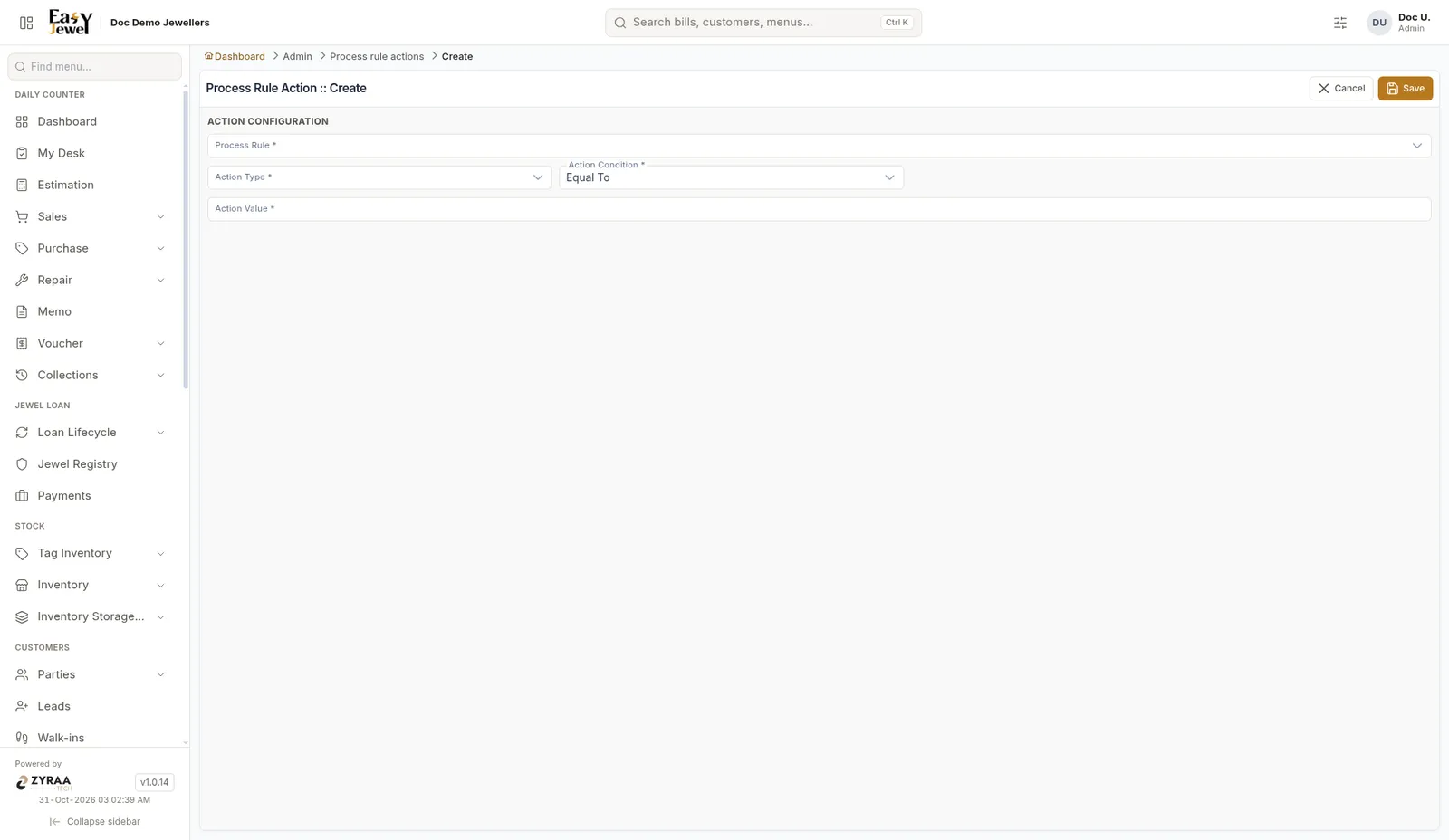Click the Jewel Registry shield icon
This screenshot has width=1449, height=840.
coord(22,464)
